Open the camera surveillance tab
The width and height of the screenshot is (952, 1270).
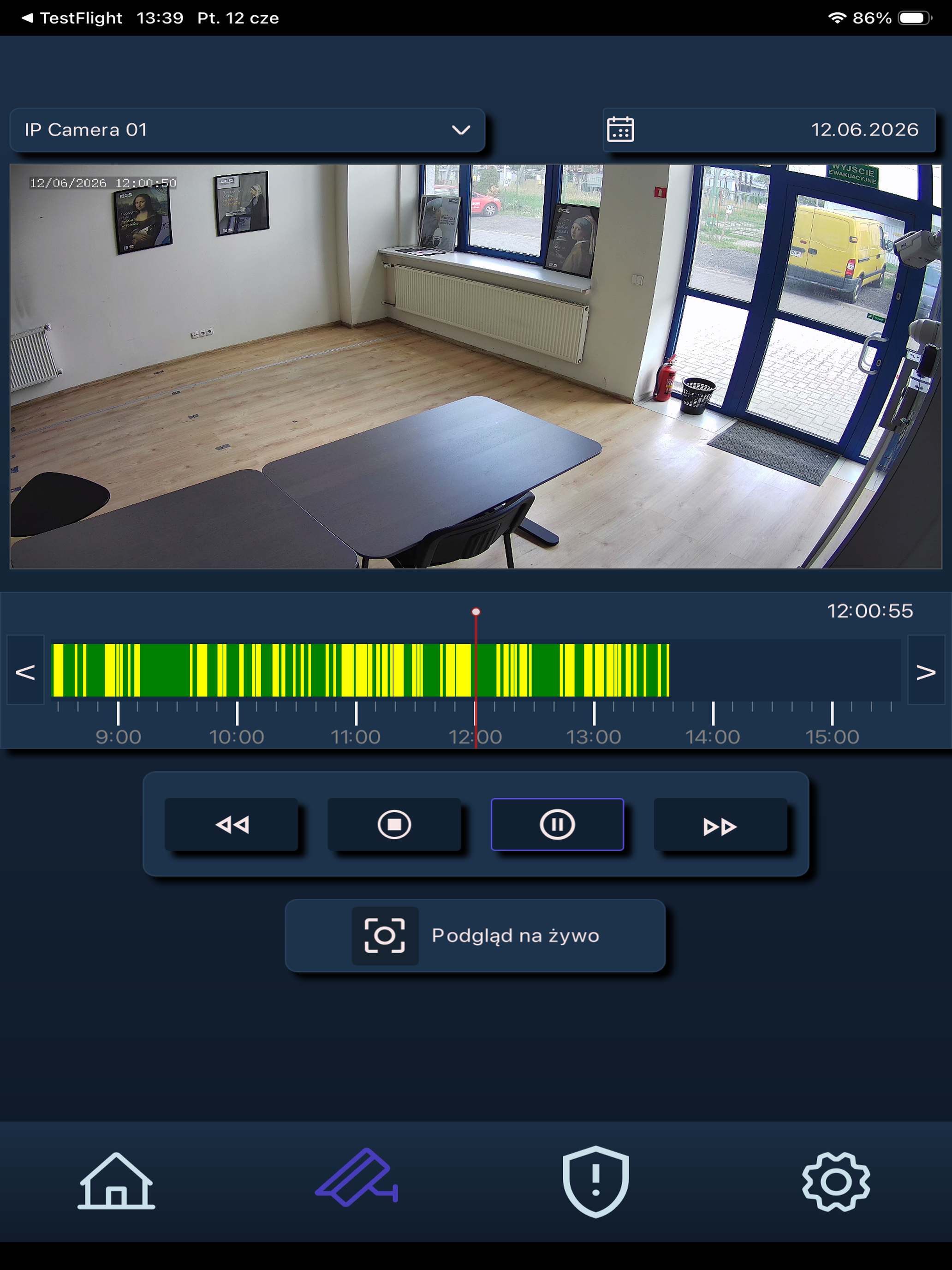(x=357, y=1178)
